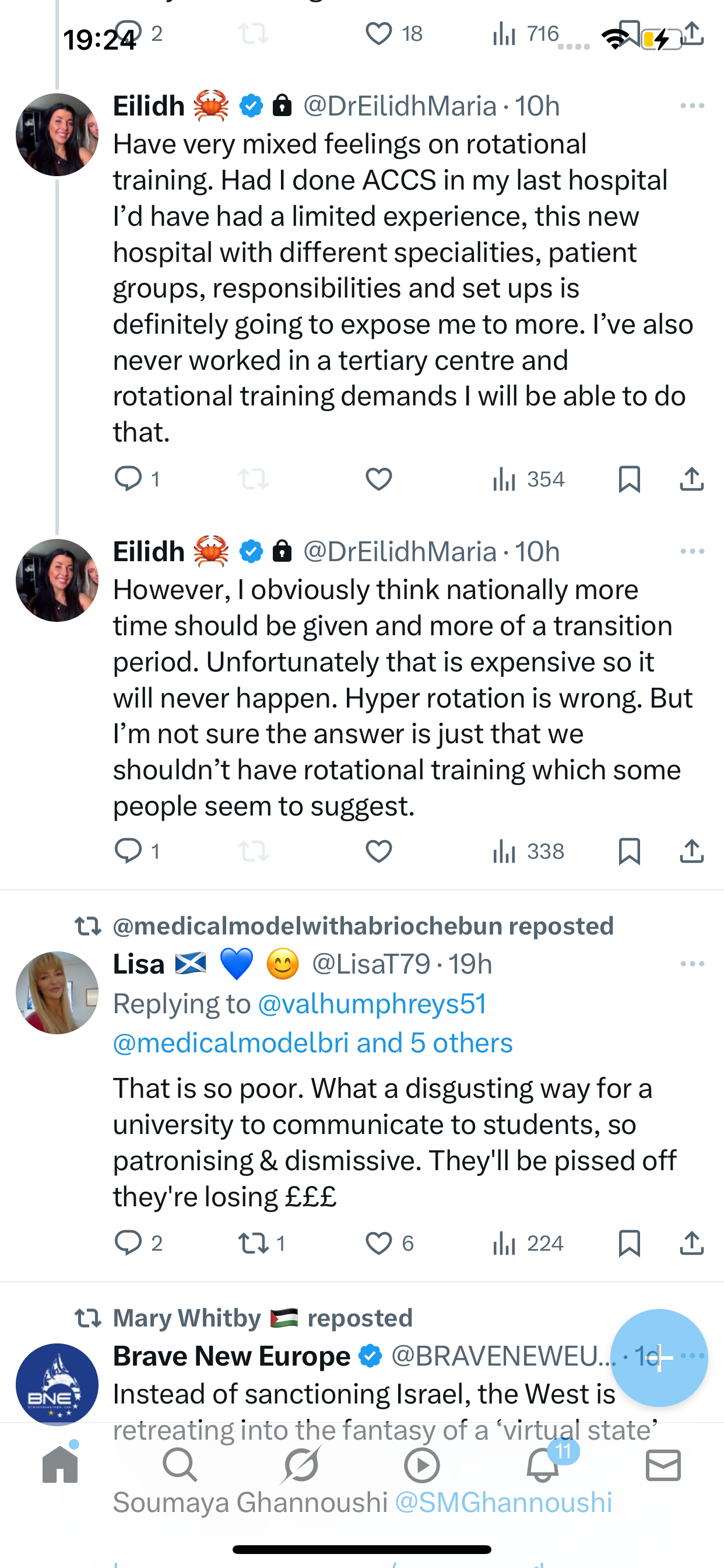Share Eilidh's hyper rotation tweet

click(692, 851)
